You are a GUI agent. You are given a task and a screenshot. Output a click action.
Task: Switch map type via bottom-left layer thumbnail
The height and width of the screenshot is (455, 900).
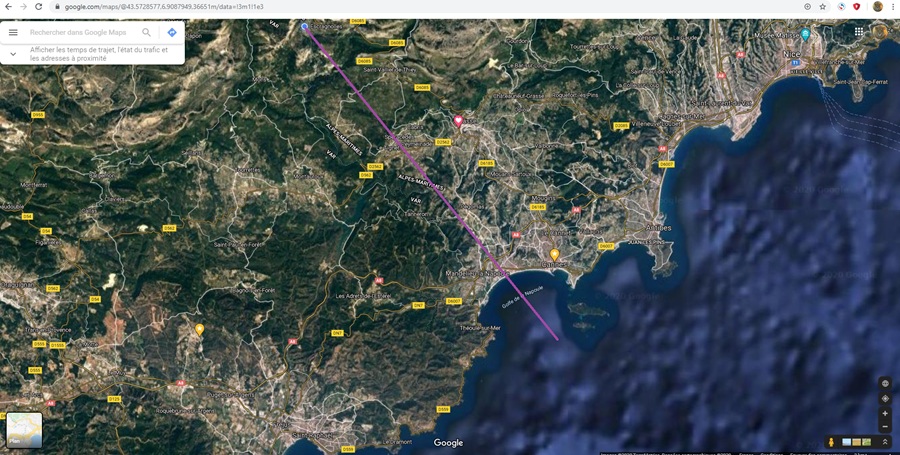point(24,430)
